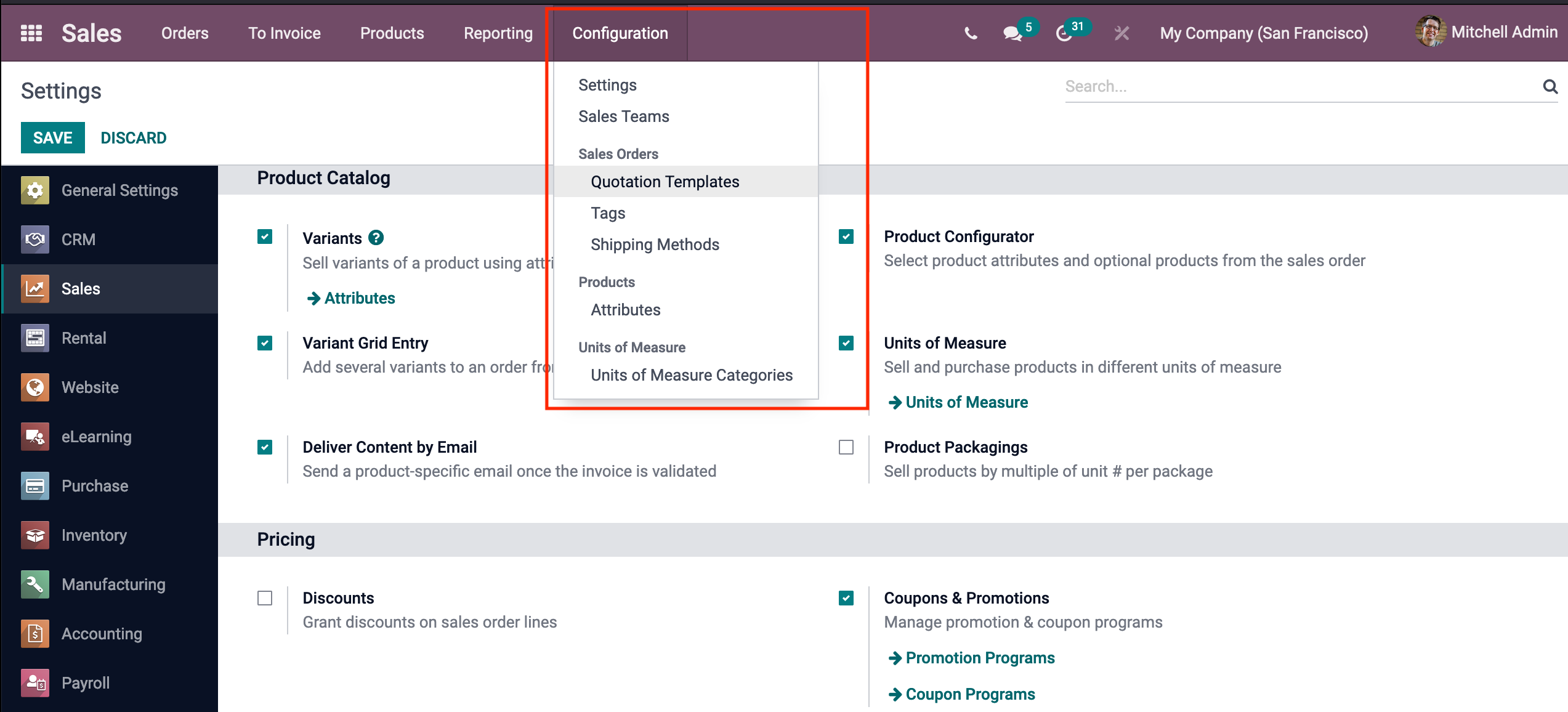Viewport: 1568px width, 712px height.
Task: Open the conversations chat bubble icon
Action: [1012, 33]
